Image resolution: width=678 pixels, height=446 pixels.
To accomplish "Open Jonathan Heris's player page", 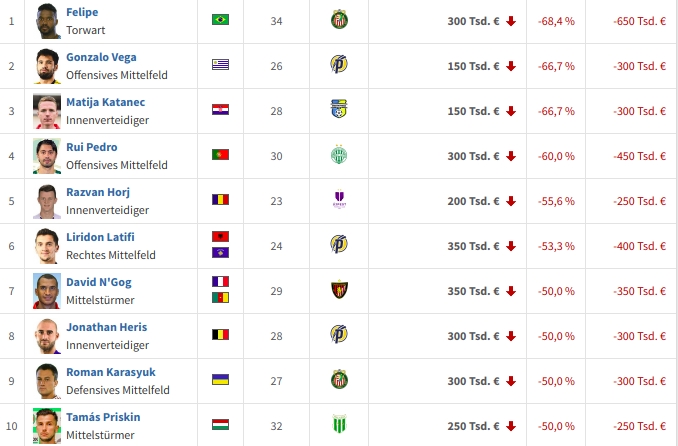I will coord(106,327).
